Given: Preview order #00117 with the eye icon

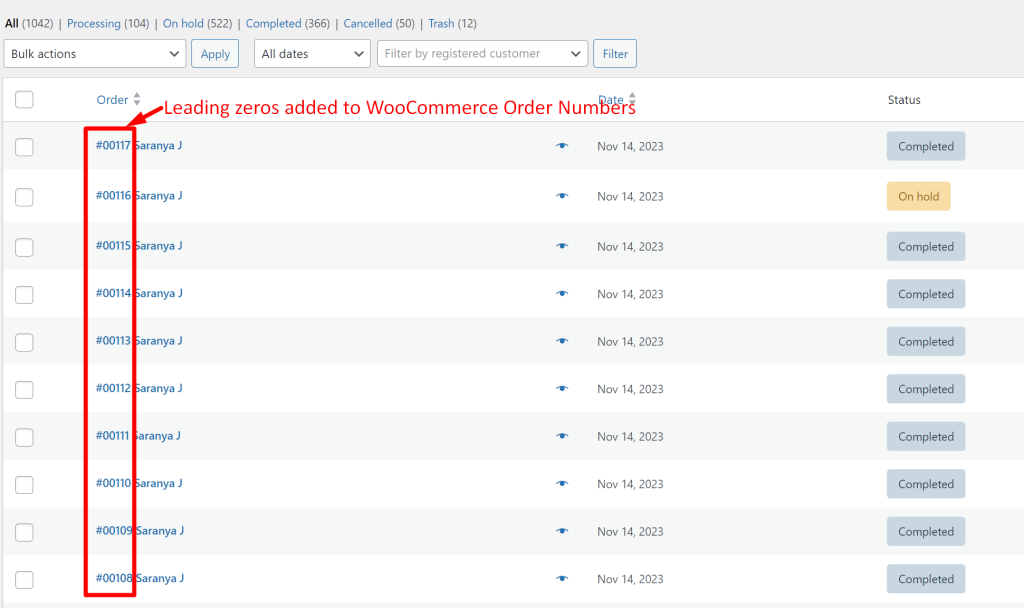Looking at the screenshot, I should [562, 146].
